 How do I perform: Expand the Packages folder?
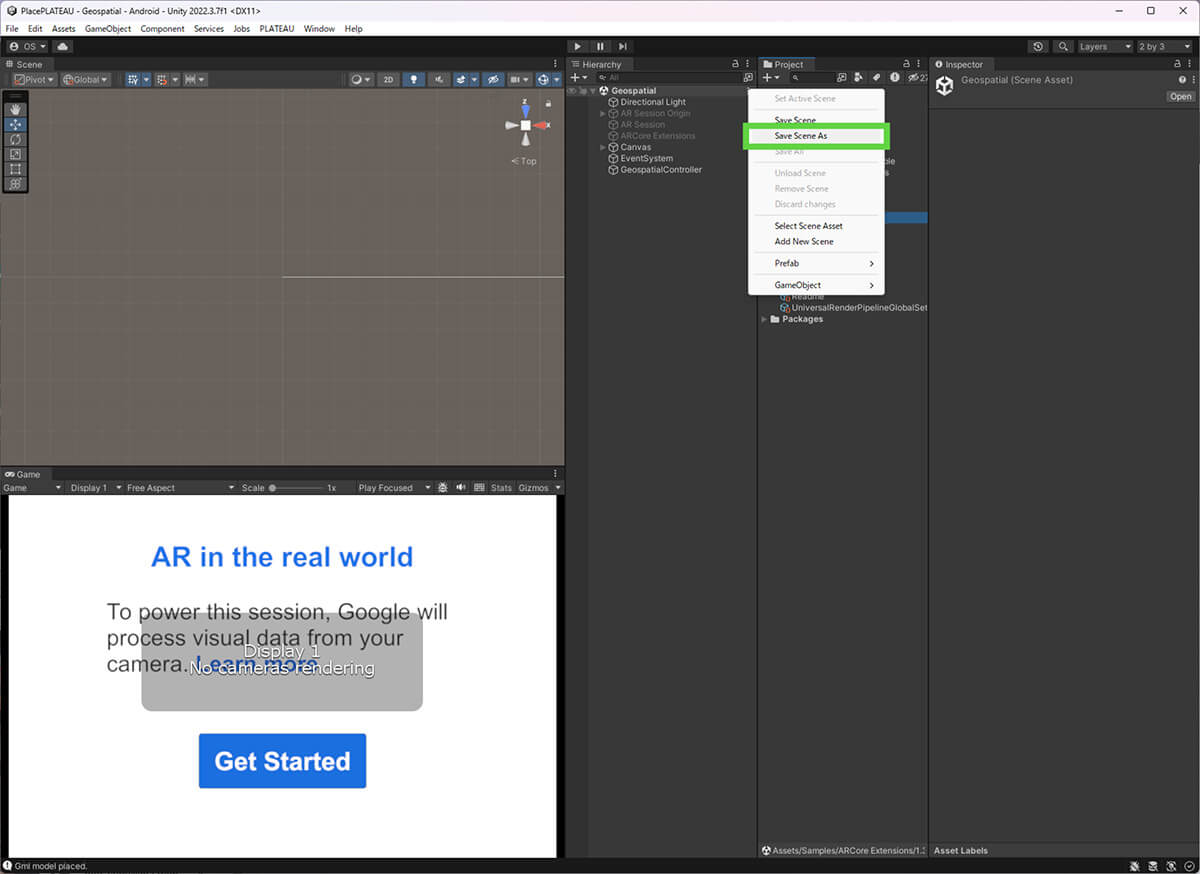point(765,319)
